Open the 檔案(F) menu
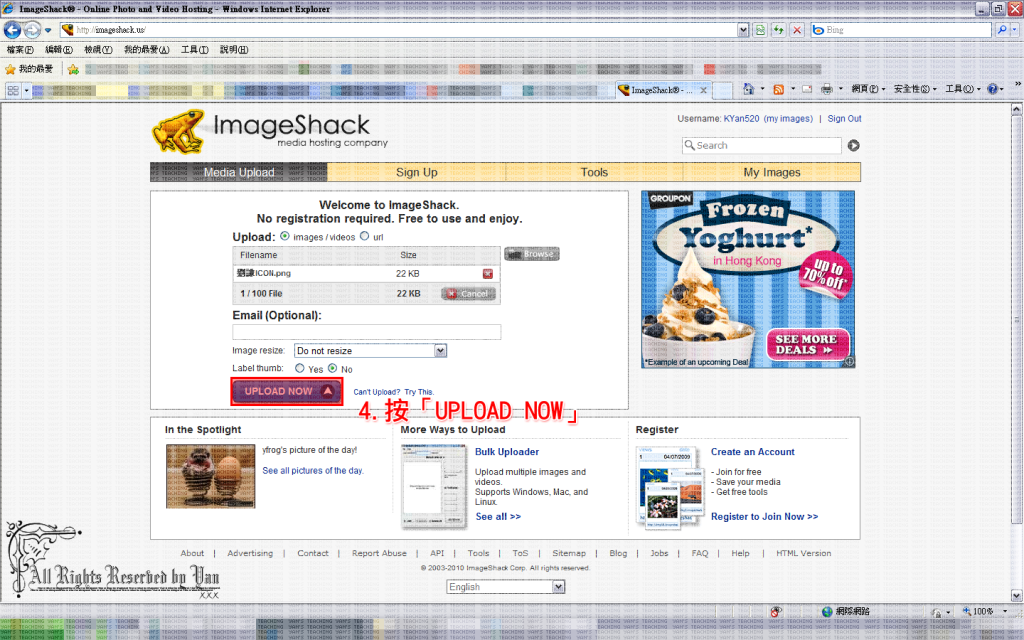The width and height of the screenshot is (1024, 640). click(20, 50)
